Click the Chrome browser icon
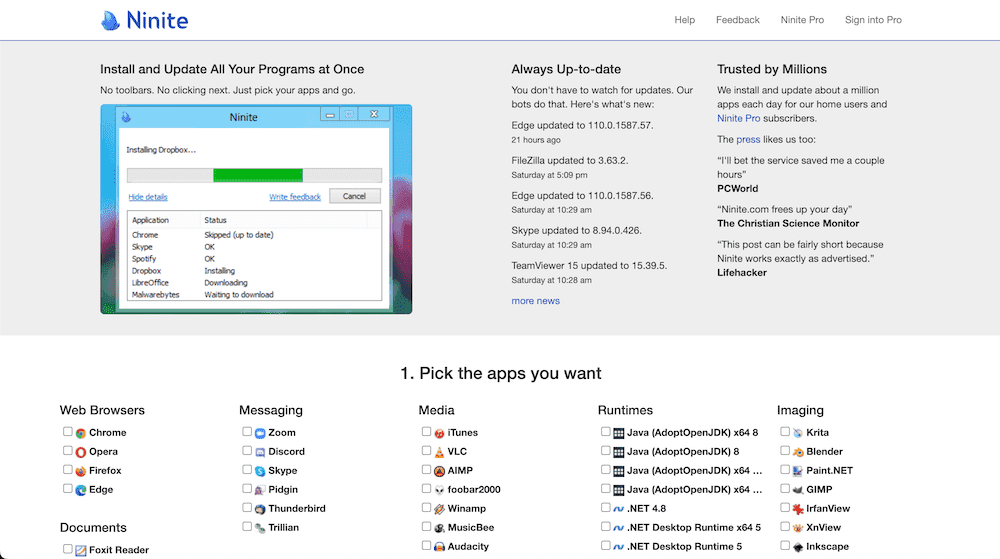The height and width of the screenshot is (559, 1000). click(81, 433)
